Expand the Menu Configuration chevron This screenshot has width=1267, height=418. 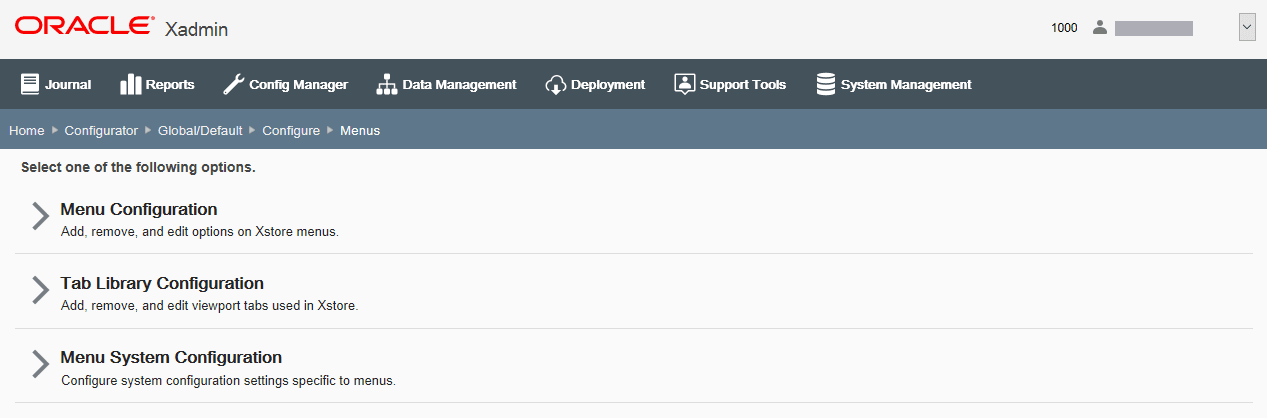[40, 217]
